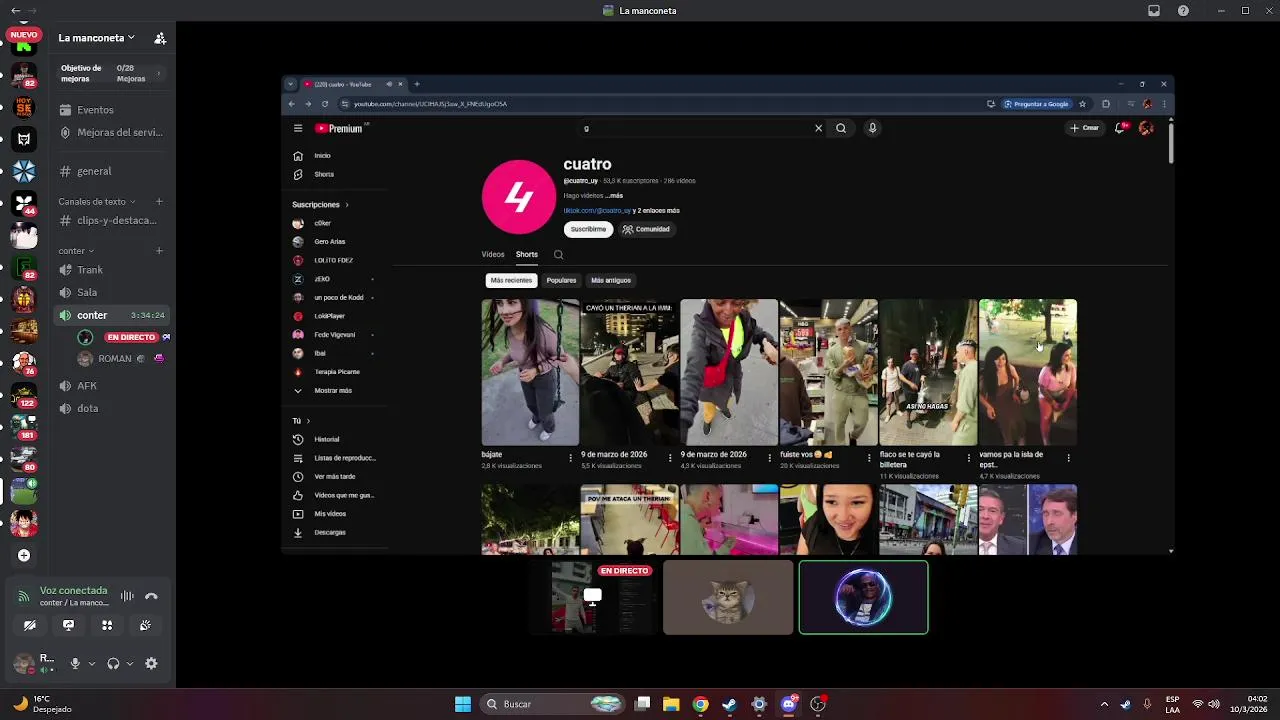Open Shorts in the YouTube sidebar
Viewport: 1280px width, 720px height.
tap(324, 174)
